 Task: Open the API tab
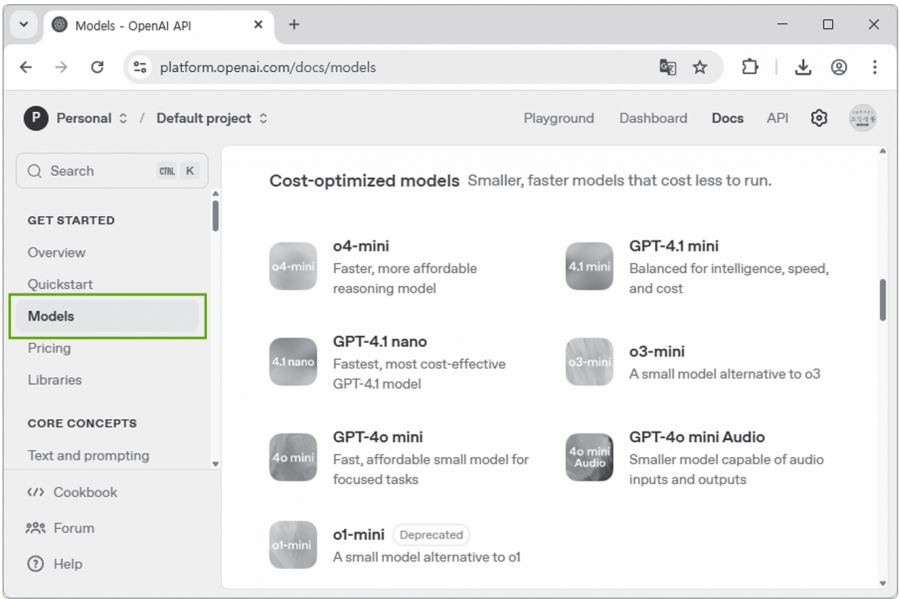[x=777, y=118]
